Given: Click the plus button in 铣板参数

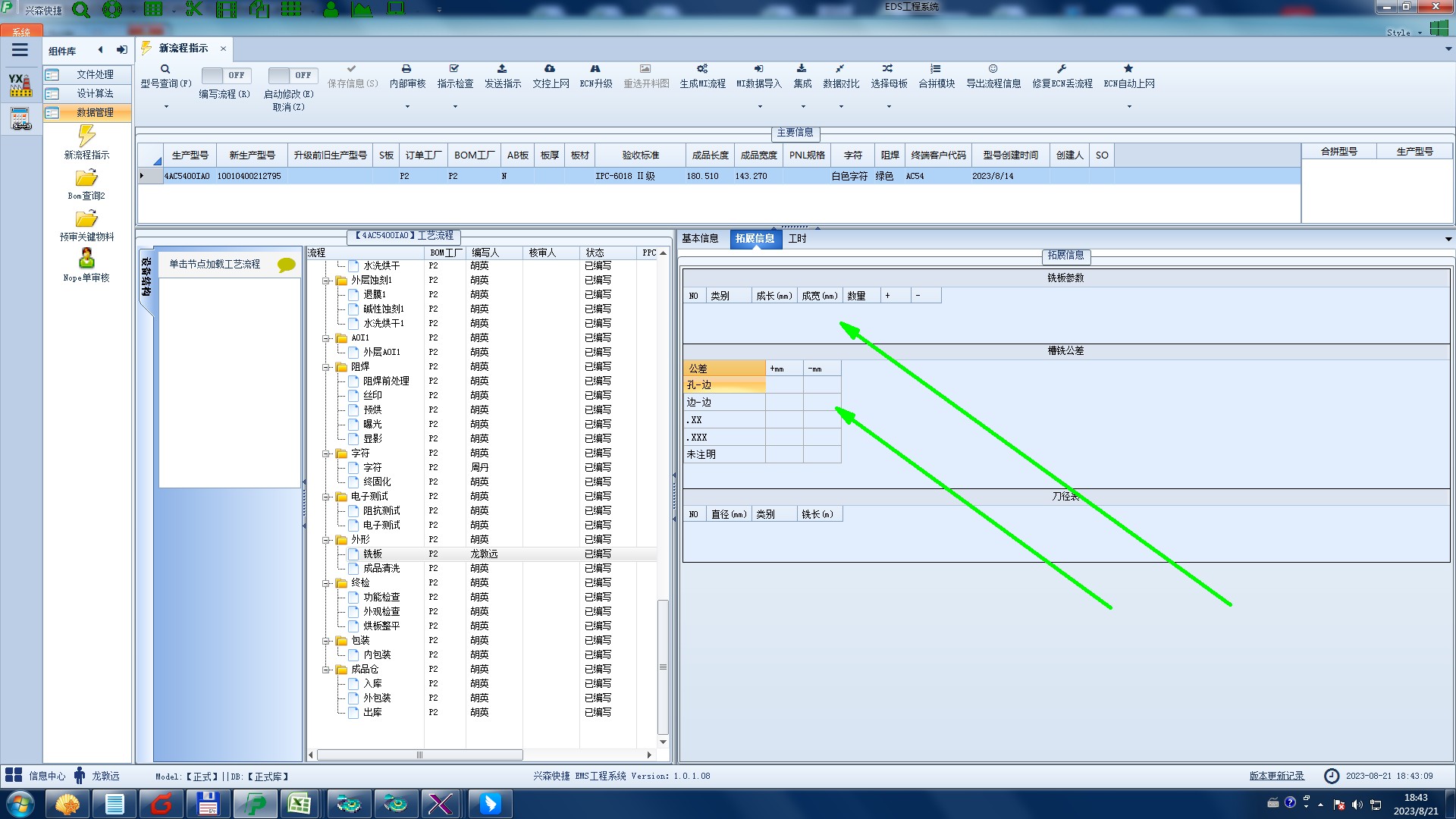Looking at the screenshot, I should coord(887,296).
